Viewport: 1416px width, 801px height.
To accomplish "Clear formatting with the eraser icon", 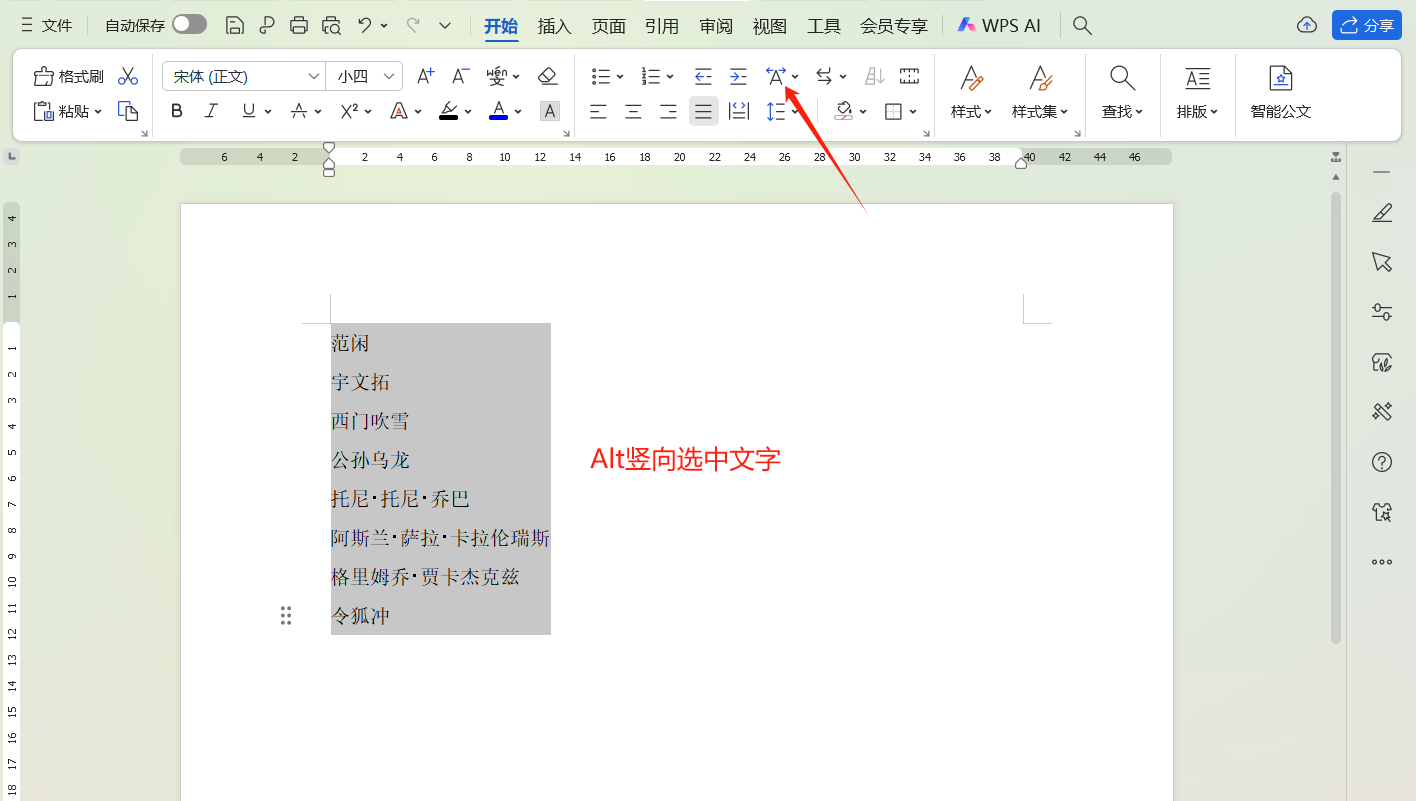I will pos(548,76).
